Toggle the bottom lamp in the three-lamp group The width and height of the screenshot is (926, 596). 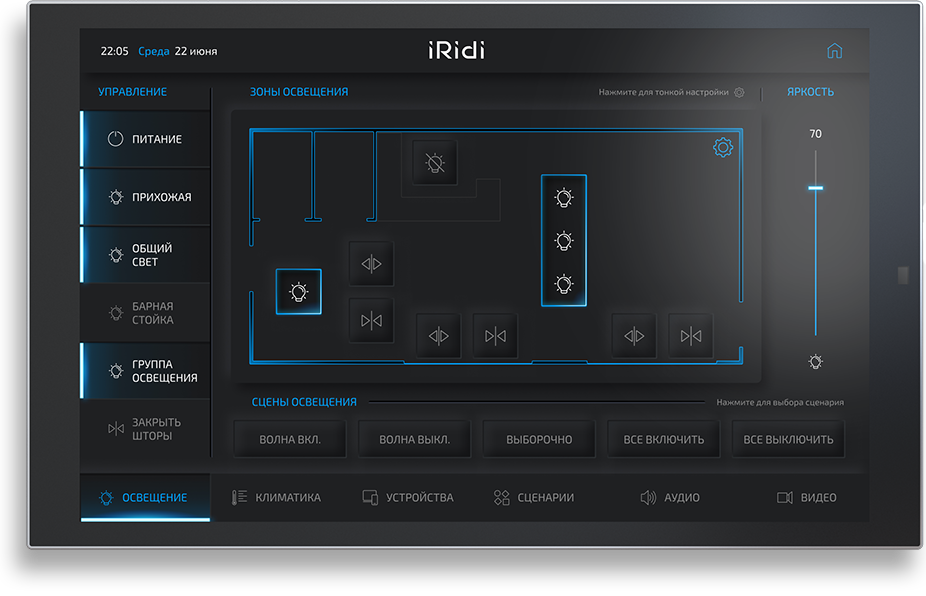(x=564, y=284)
